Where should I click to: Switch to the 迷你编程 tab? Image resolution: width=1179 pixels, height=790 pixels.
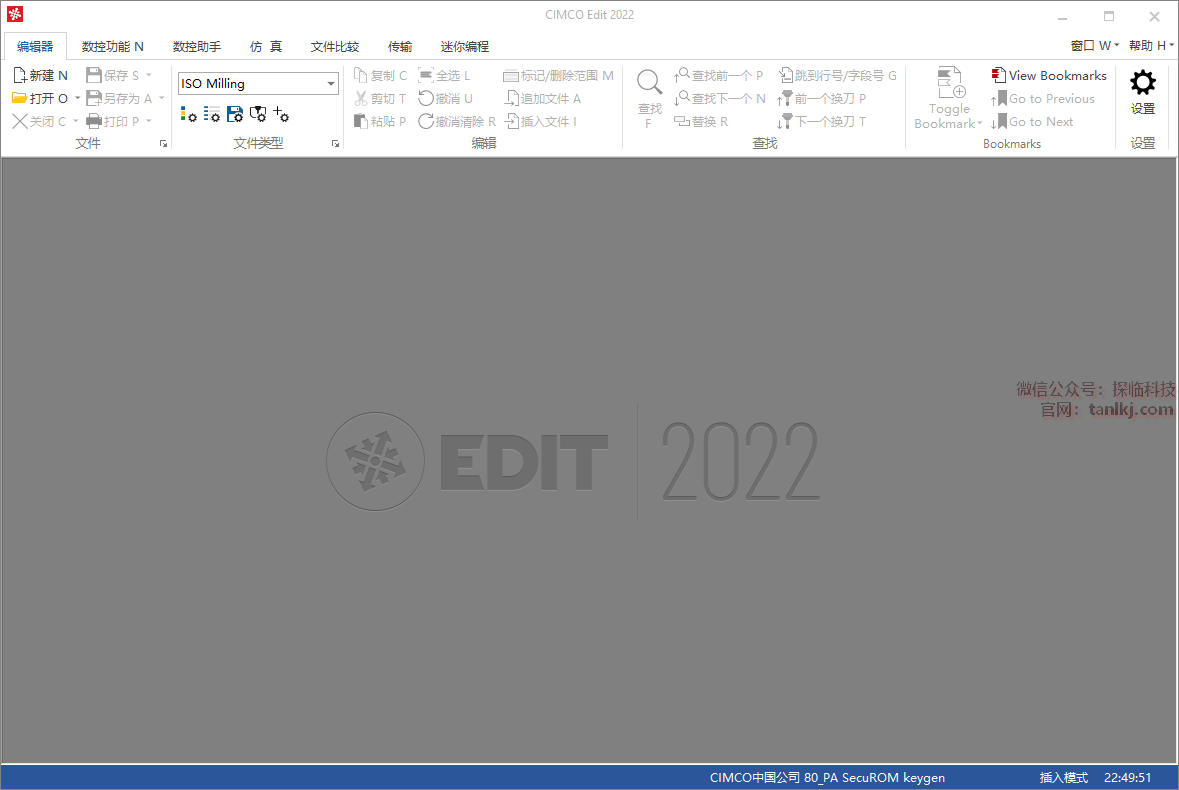[x=465, y=47]
